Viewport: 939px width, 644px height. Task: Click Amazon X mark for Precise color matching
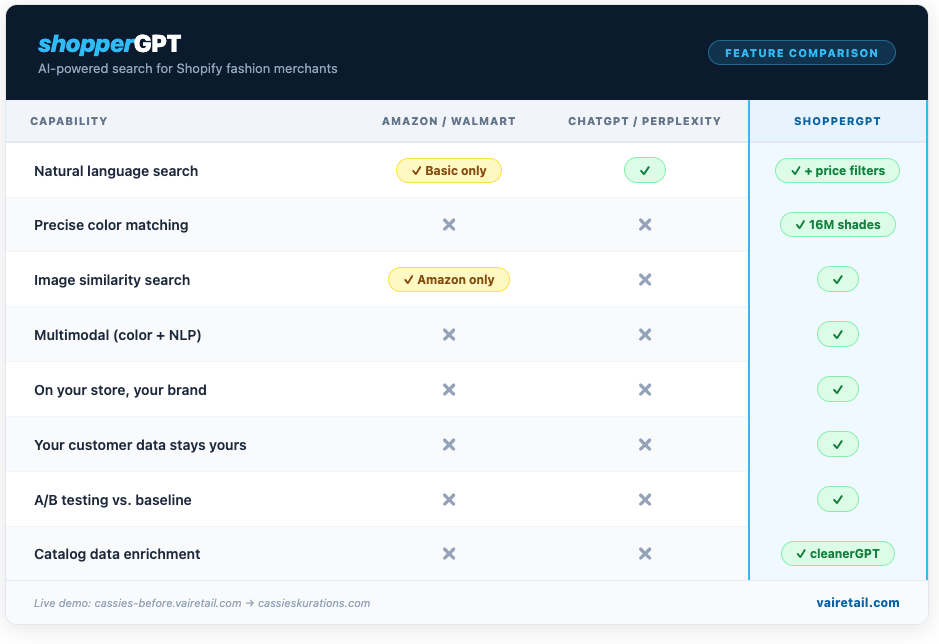click(x=449, y=225)
